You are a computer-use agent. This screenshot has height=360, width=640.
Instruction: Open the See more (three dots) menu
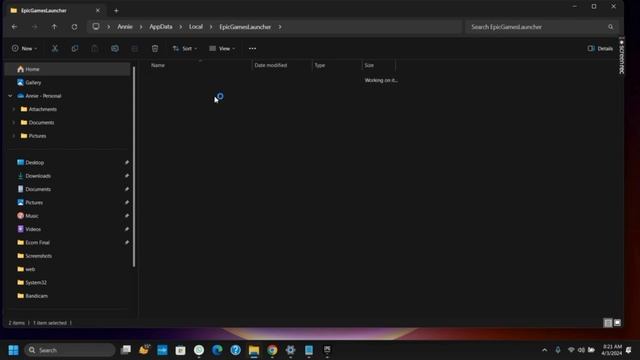252,49
